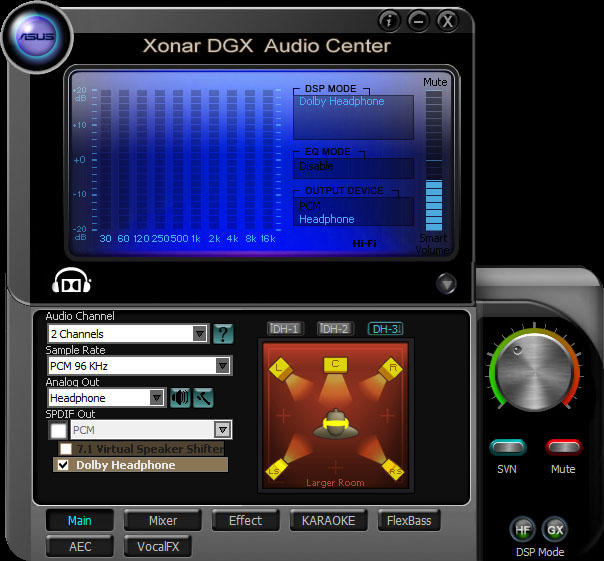
Task: Click the Larger Room label
Action: (x=335, y=482)
